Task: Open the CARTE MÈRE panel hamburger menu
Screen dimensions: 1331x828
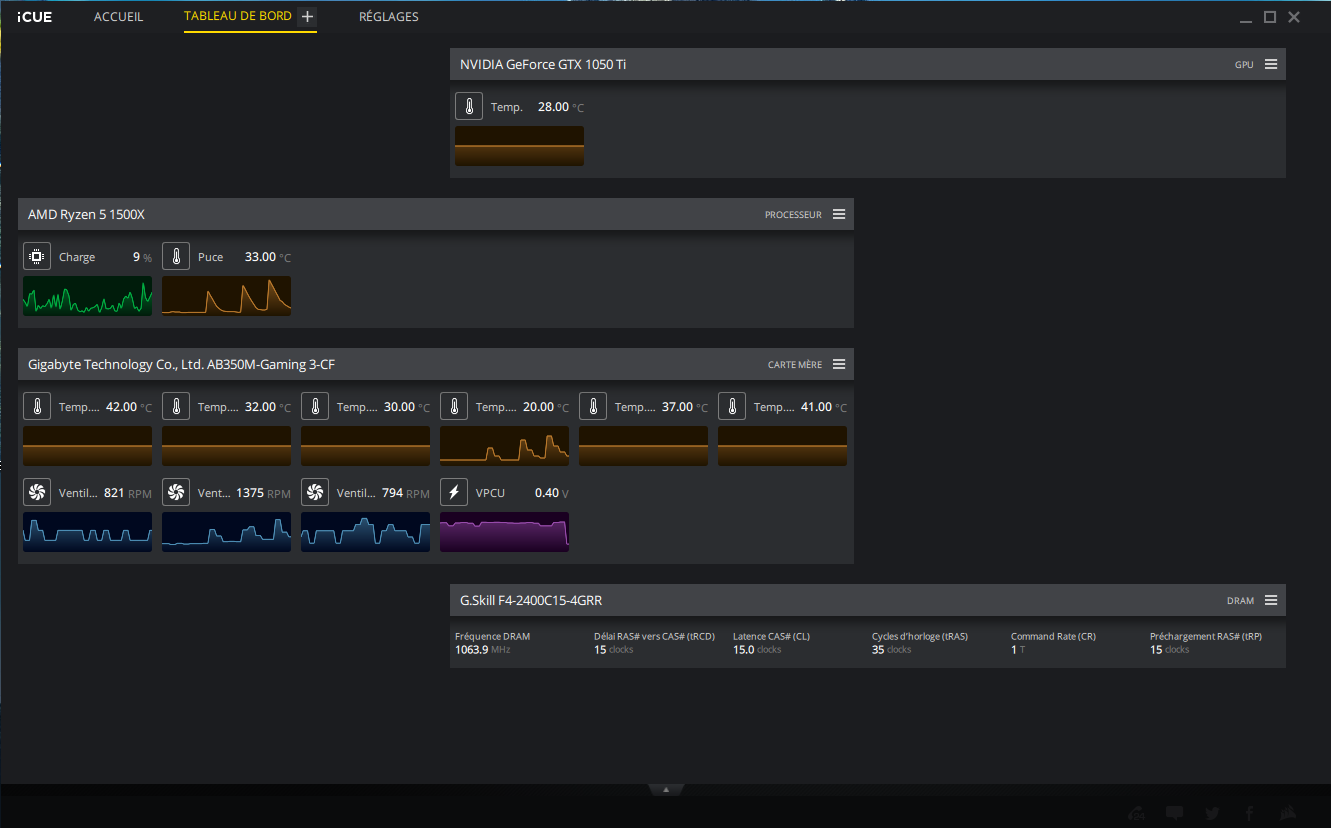Action: [x=839, y=364]
